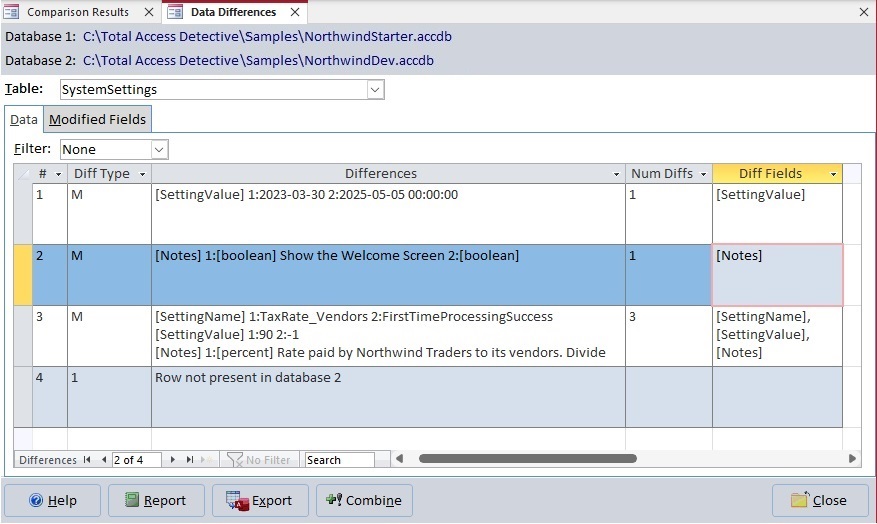Export the data differences
The width and height of the screenshot is (877, 524).
tap(259, 500)
